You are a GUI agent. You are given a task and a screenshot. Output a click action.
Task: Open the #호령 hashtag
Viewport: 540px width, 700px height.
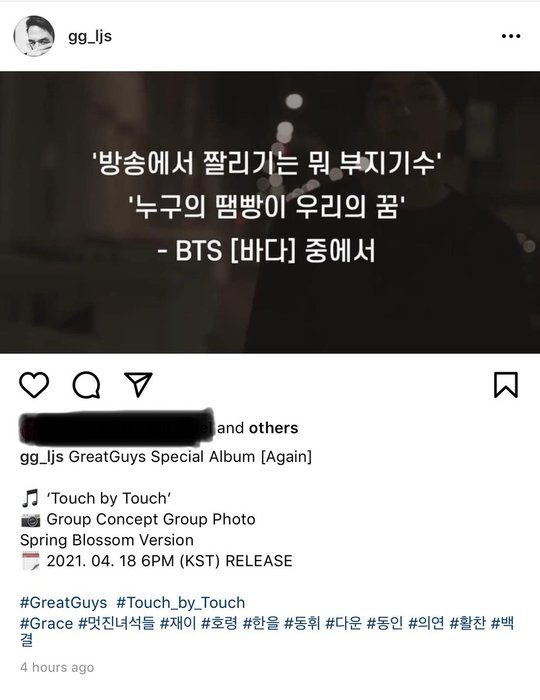coord(219,623)
